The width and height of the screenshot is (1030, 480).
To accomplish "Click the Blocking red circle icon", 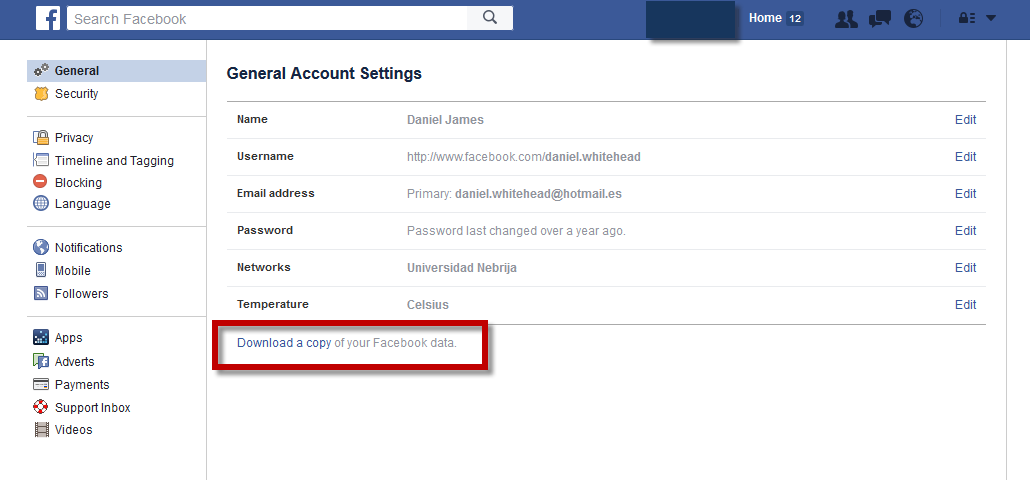I will (41, 182).
